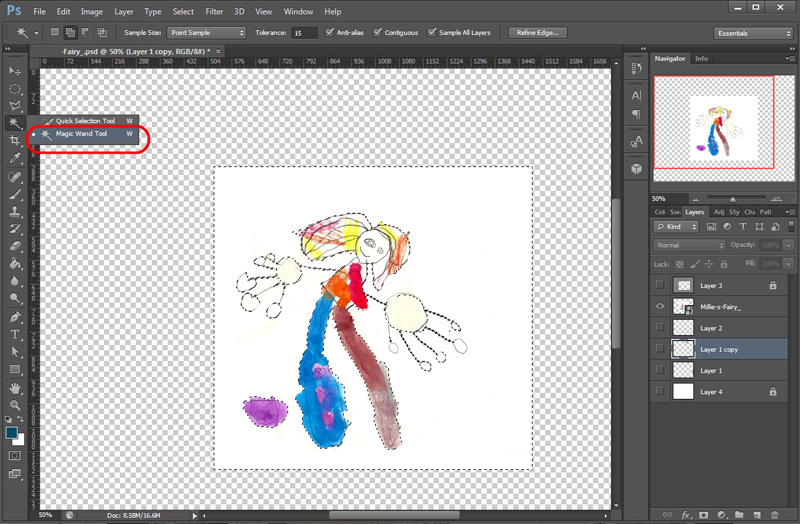
Task: Open Fill dropdown arrow
Action: pyautogui.click(x=789, y=264)
